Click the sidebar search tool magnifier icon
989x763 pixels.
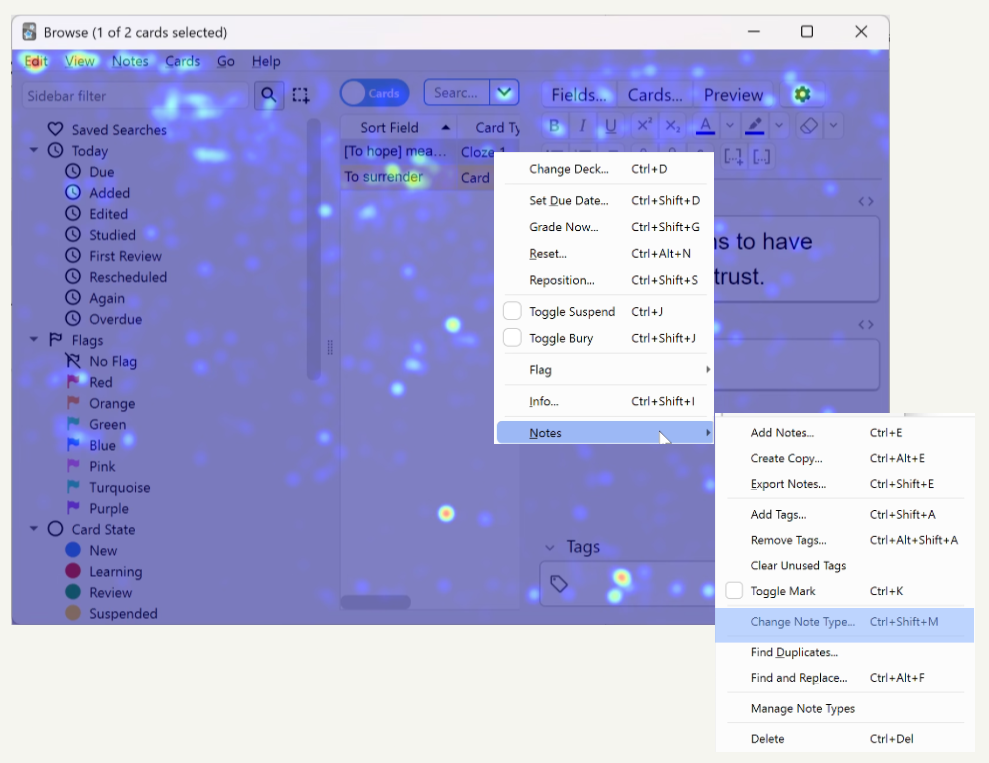pyautogui.click(x=268, y=95)
